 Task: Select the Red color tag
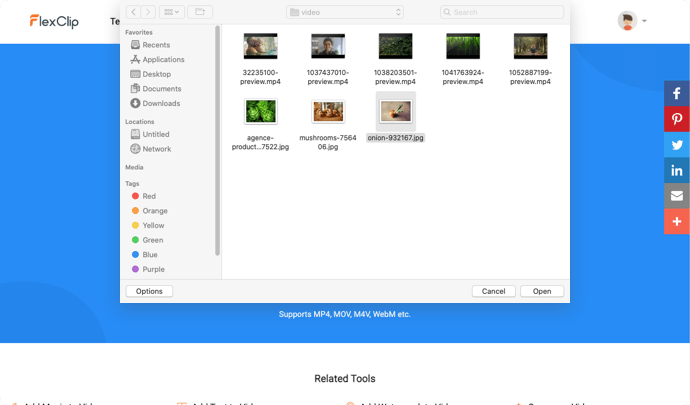(148, 197)
